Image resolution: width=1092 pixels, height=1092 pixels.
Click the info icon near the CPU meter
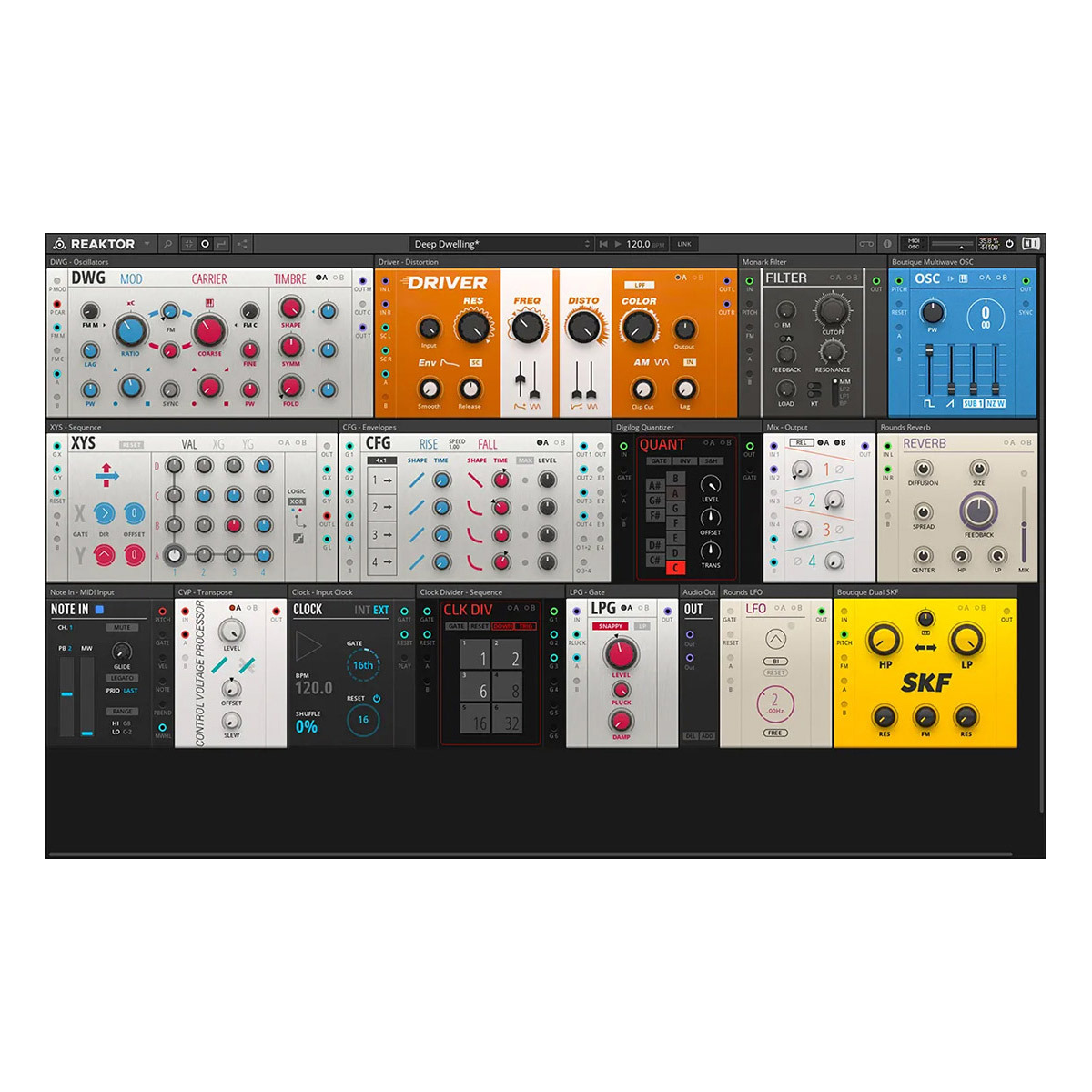pyautogui.click(x=887, y=244)
